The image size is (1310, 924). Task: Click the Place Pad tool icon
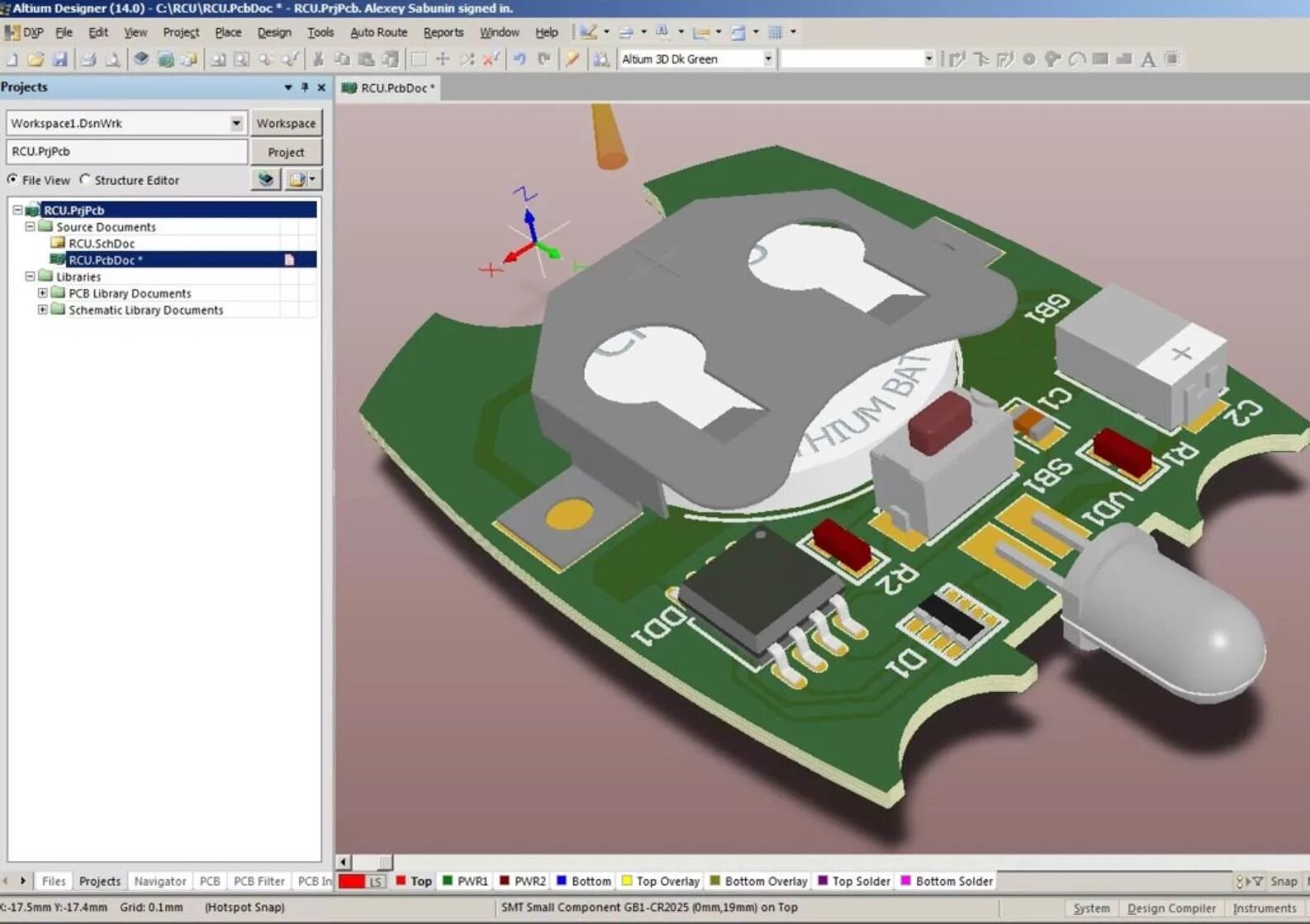[1028, 59]
